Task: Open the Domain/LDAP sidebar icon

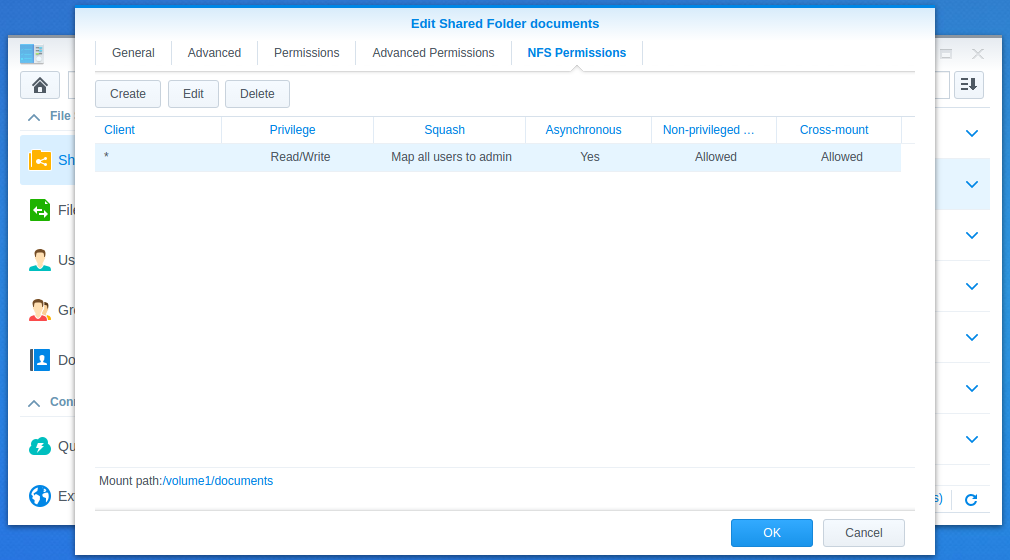Action: click(40, 360)
